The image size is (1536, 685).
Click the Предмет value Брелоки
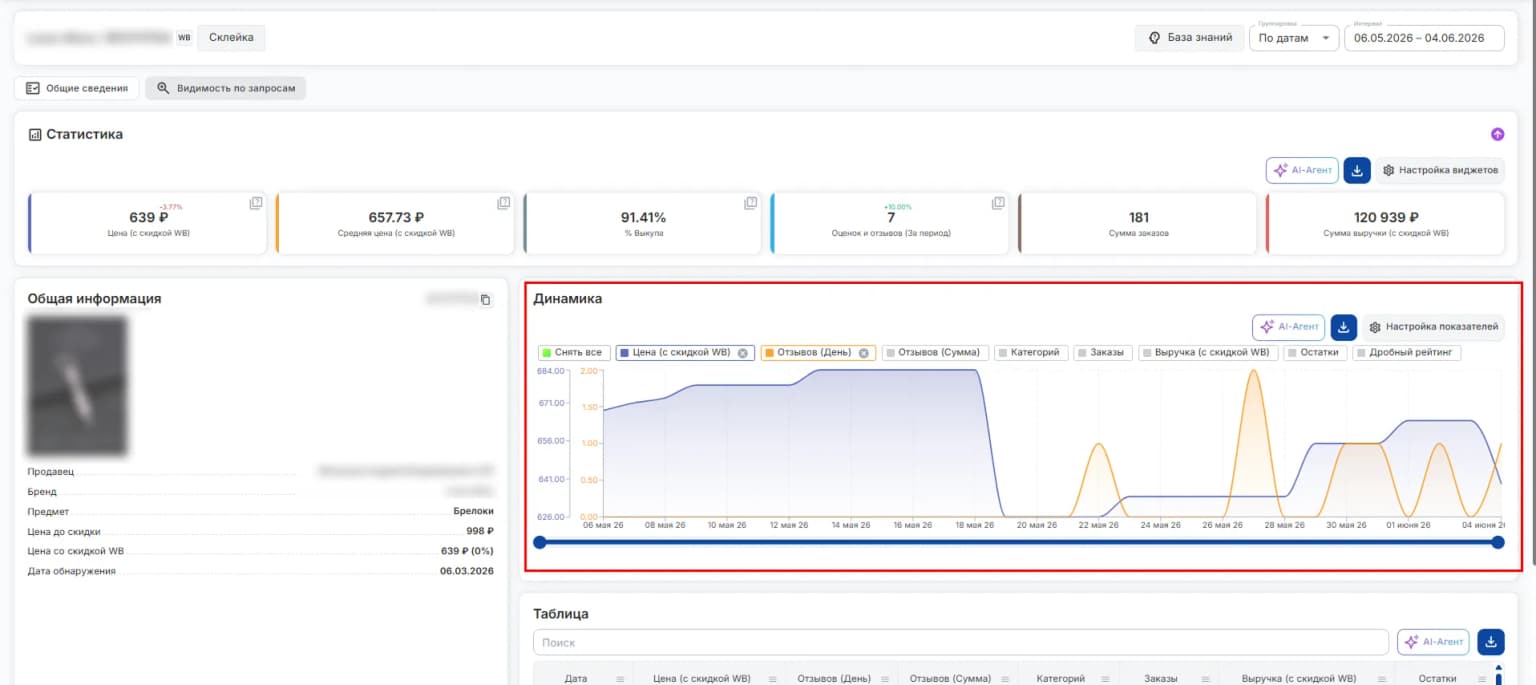473,511
